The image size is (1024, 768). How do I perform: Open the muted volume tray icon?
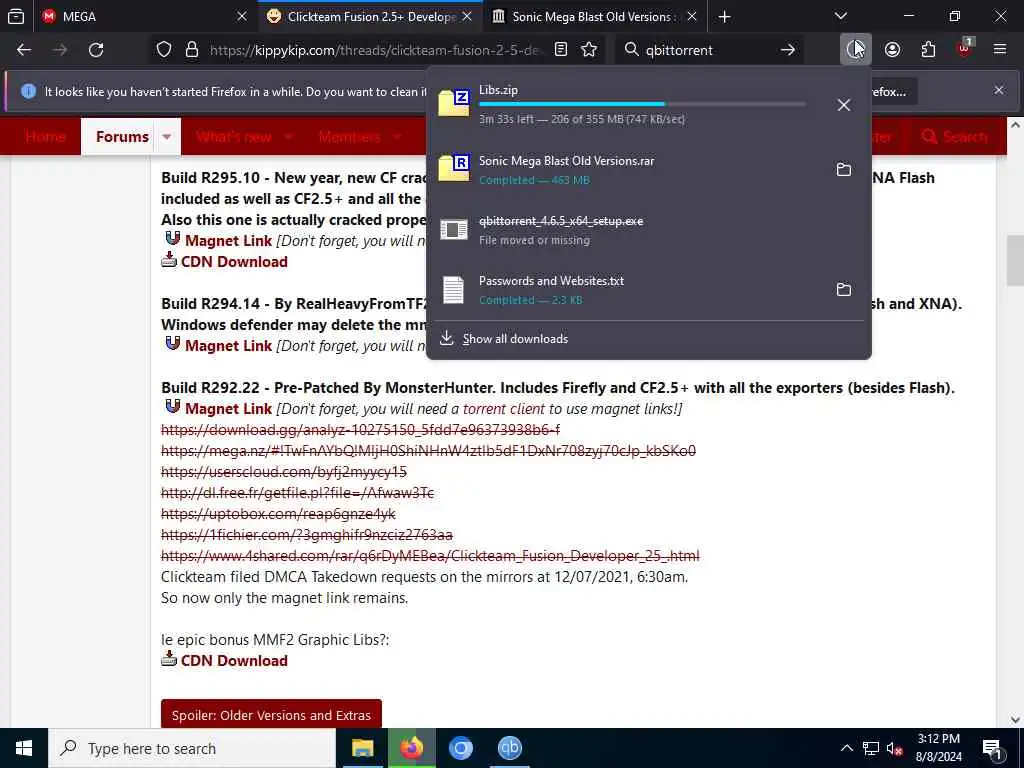point(894,748)
